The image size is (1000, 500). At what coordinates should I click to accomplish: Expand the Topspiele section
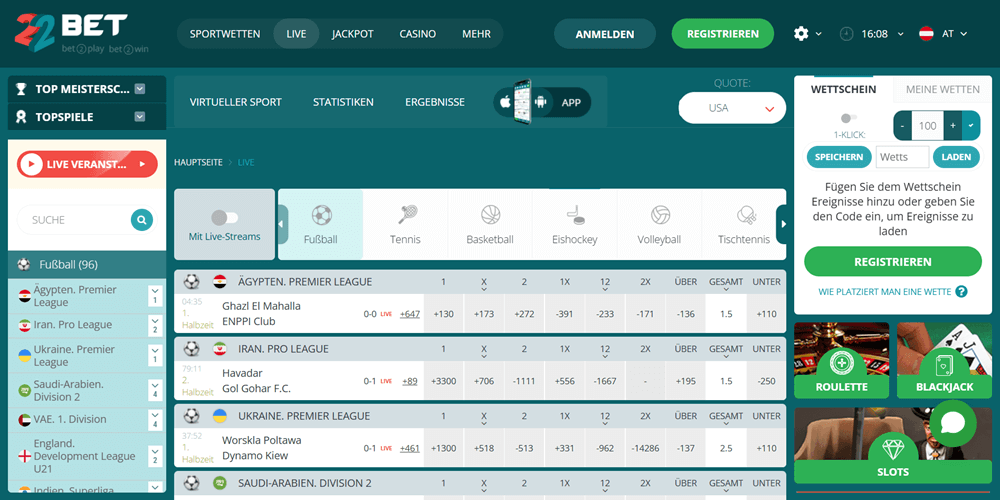click(140, 117)
